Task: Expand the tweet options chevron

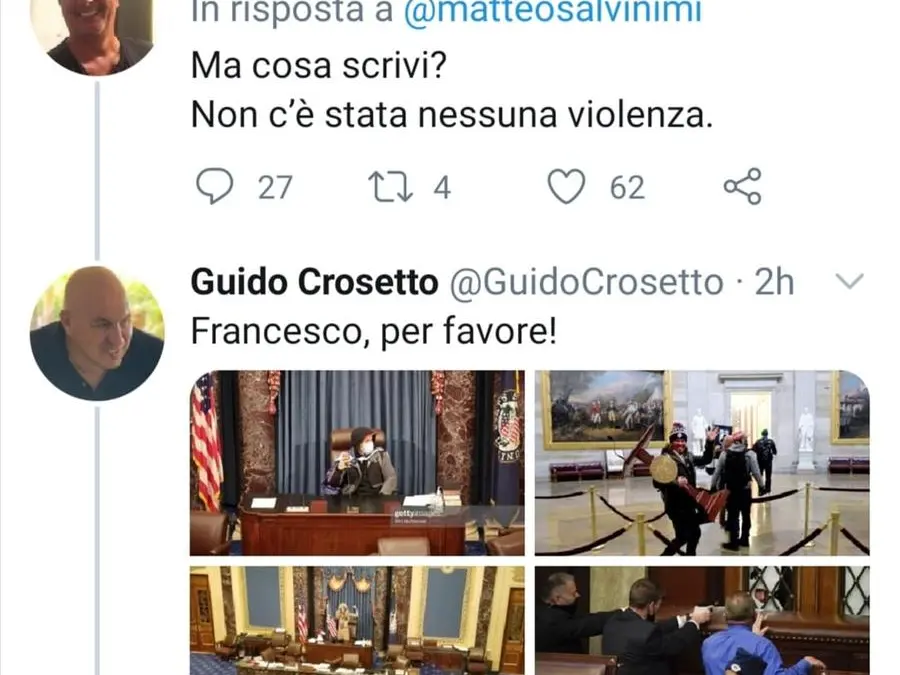Action: [849, 281]
